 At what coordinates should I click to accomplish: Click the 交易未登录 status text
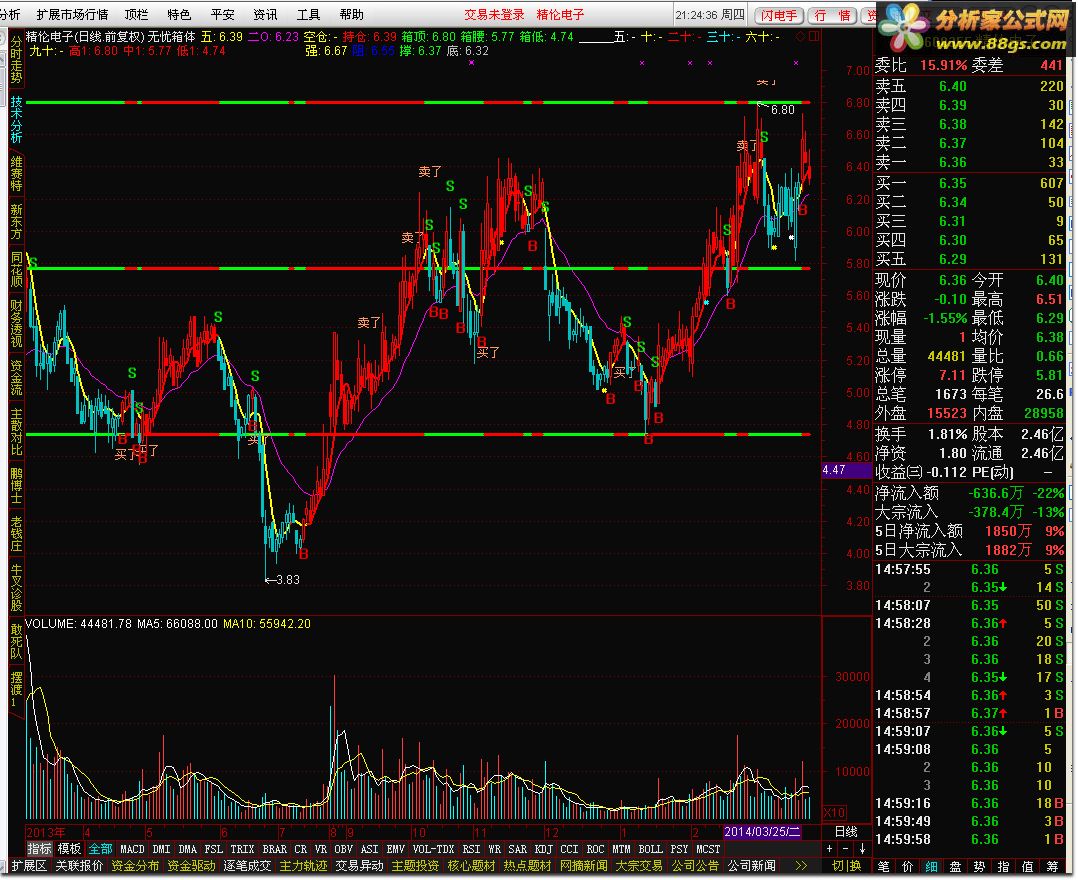coord(494,14)
